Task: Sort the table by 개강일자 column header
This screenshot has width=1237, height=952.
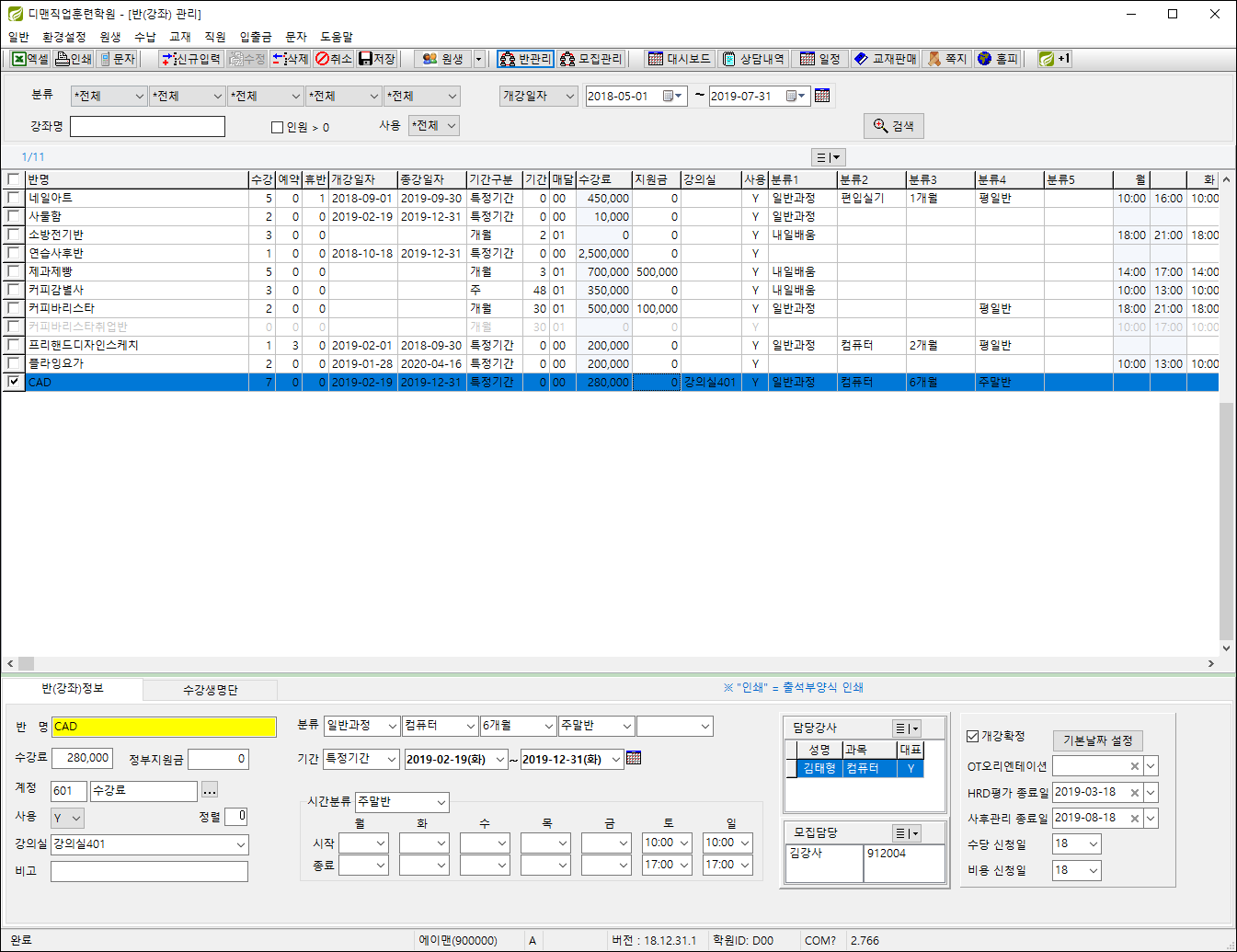Action: click(363, 179)
